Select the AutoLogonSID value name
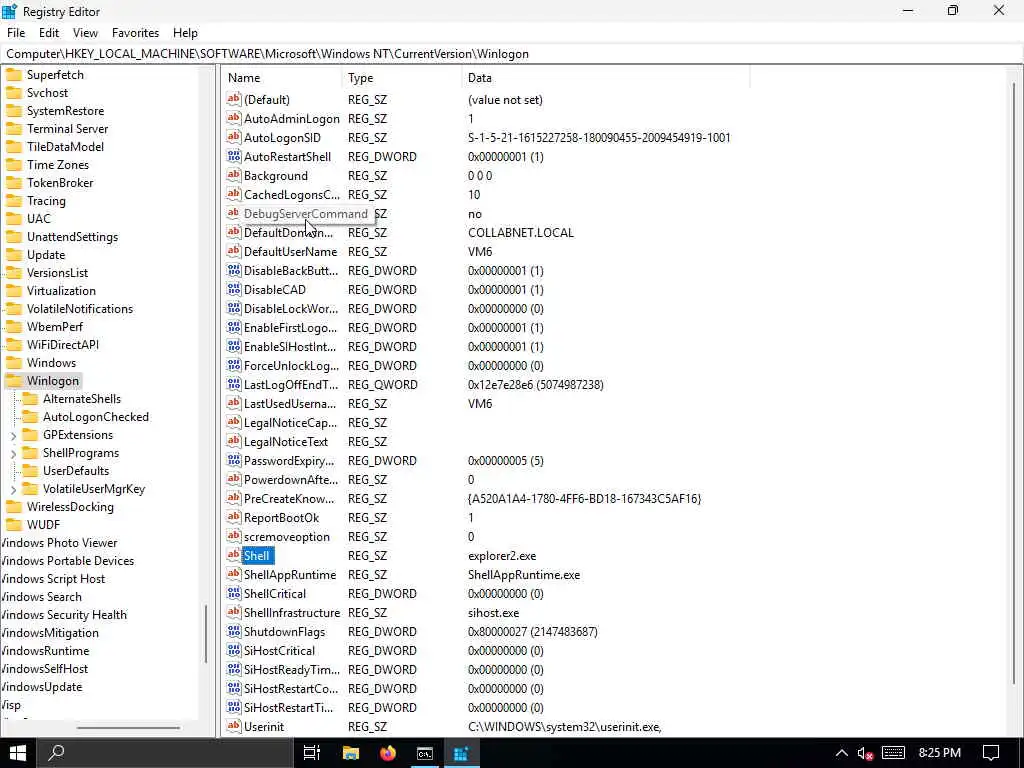This screenshot has width=1024, height=768. click(x=282, y=138)
